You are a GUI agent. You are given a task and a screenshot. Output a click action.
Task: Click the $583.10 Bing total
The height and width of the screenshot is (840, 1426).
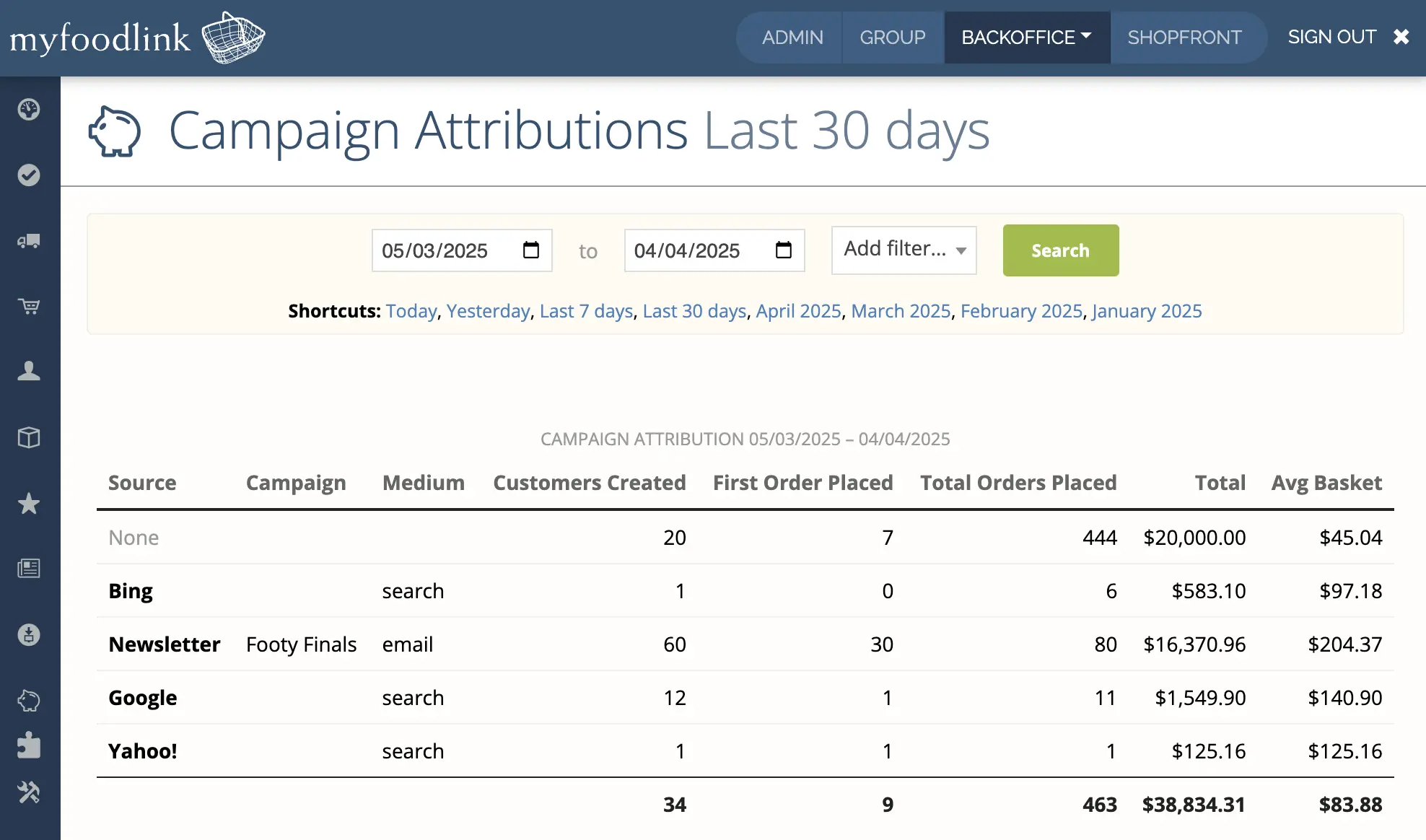click(1209, 591)
